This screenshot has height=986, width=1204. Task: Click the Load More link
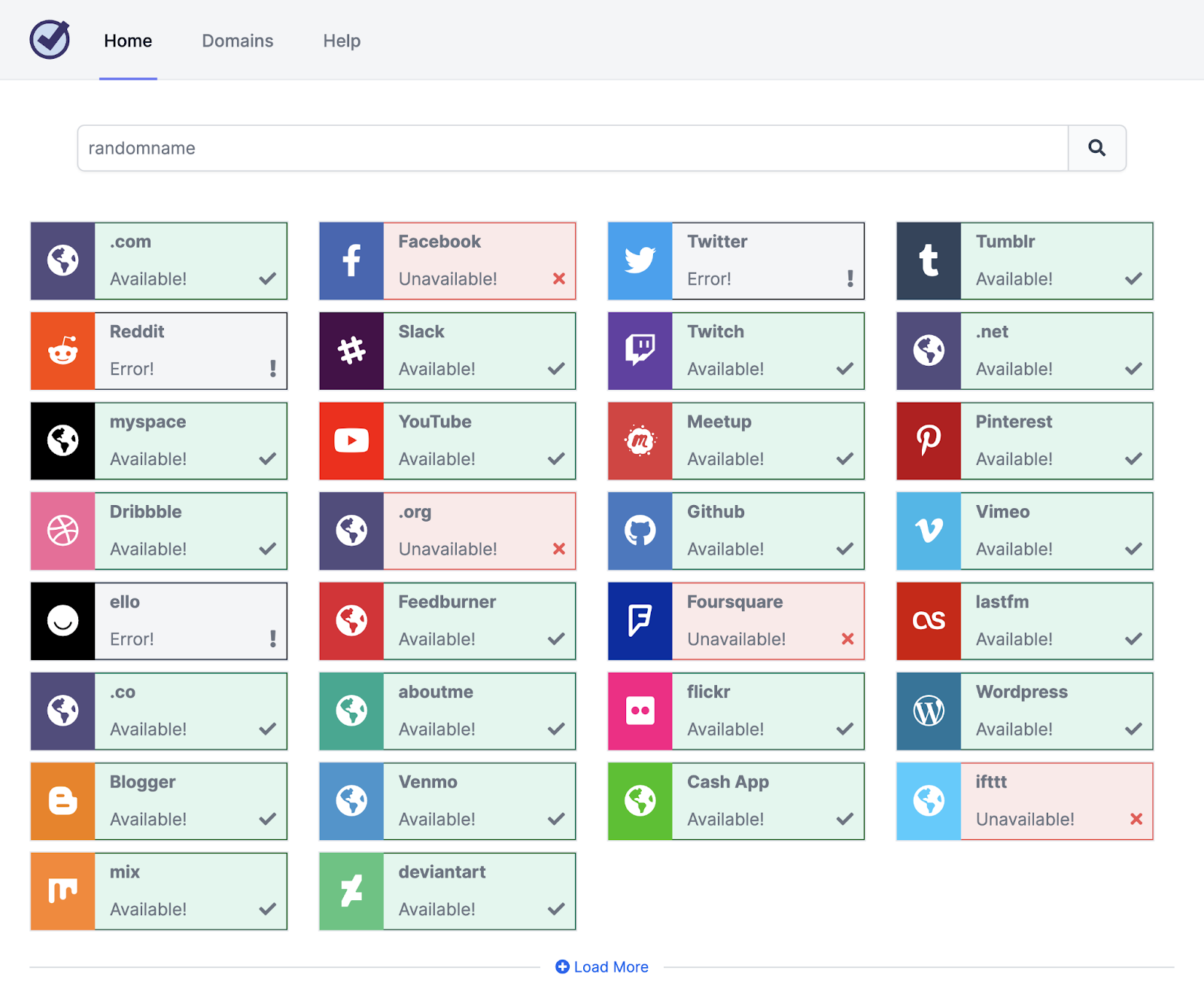click(601, 966)
